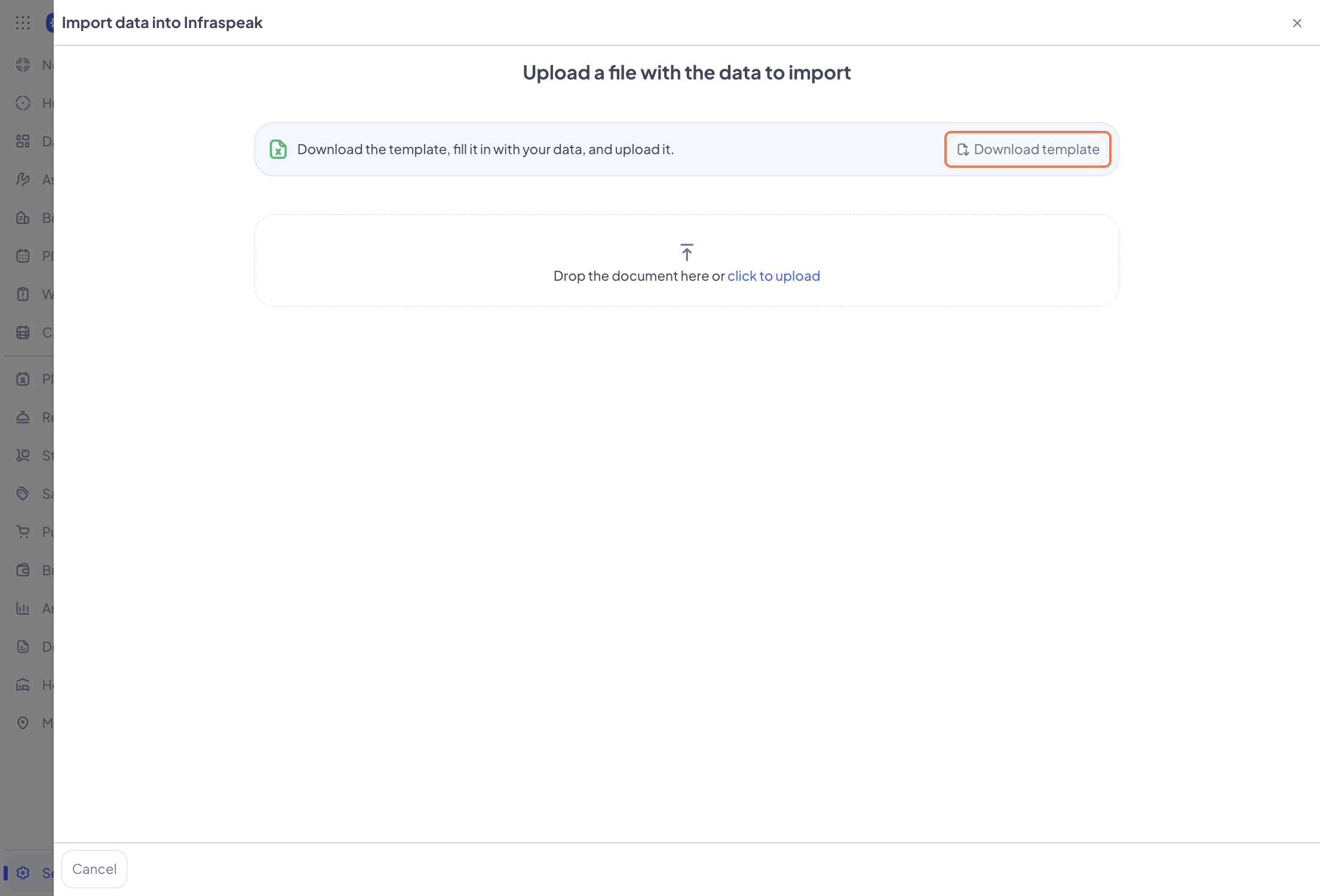Select the shopping cart sidebar icon
The height and width of the screenshot is (896, 1320).
point(23,532)
